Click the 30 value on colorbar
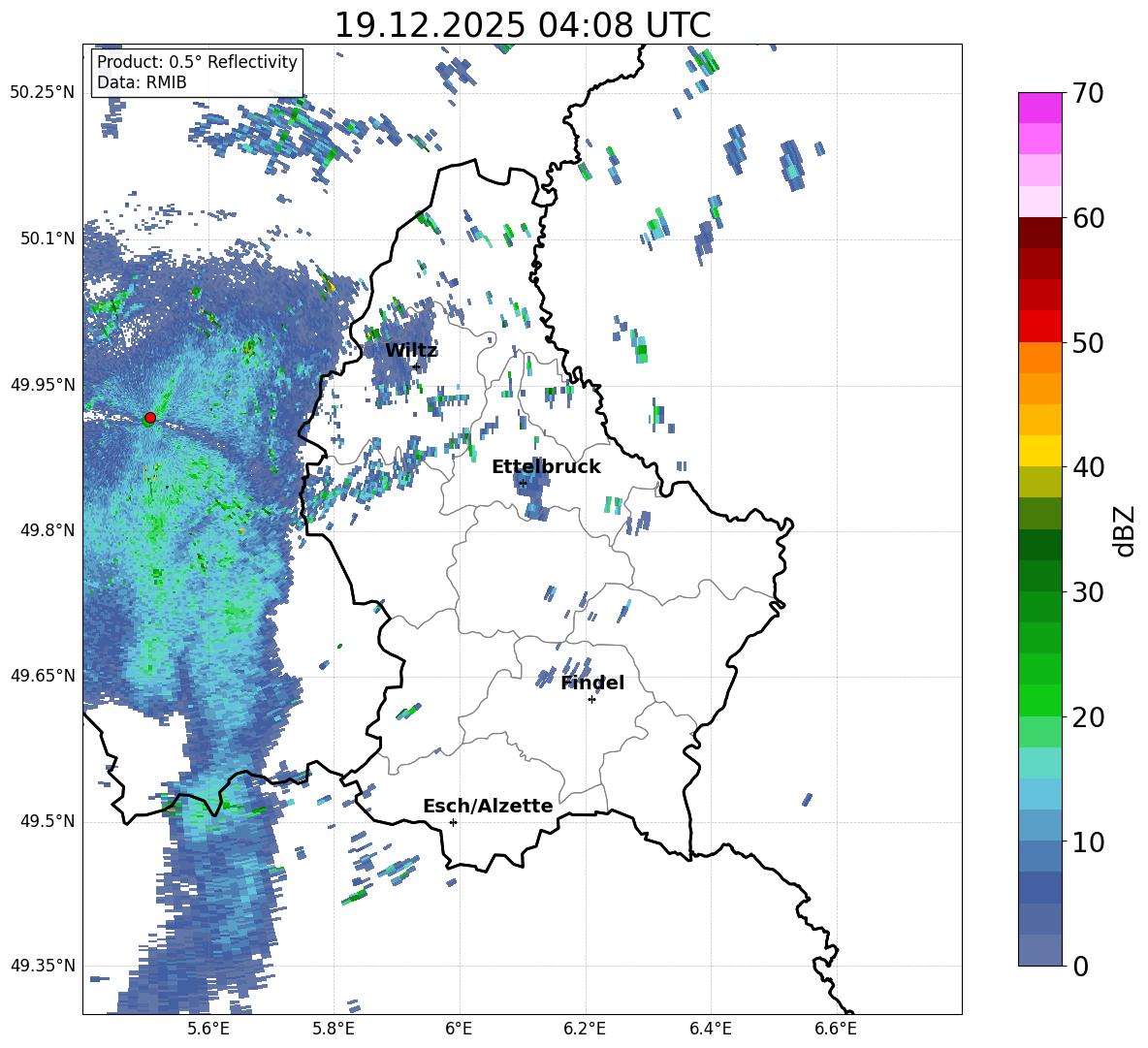This screenshot has width=1148, height=1048. (1088, 591)
